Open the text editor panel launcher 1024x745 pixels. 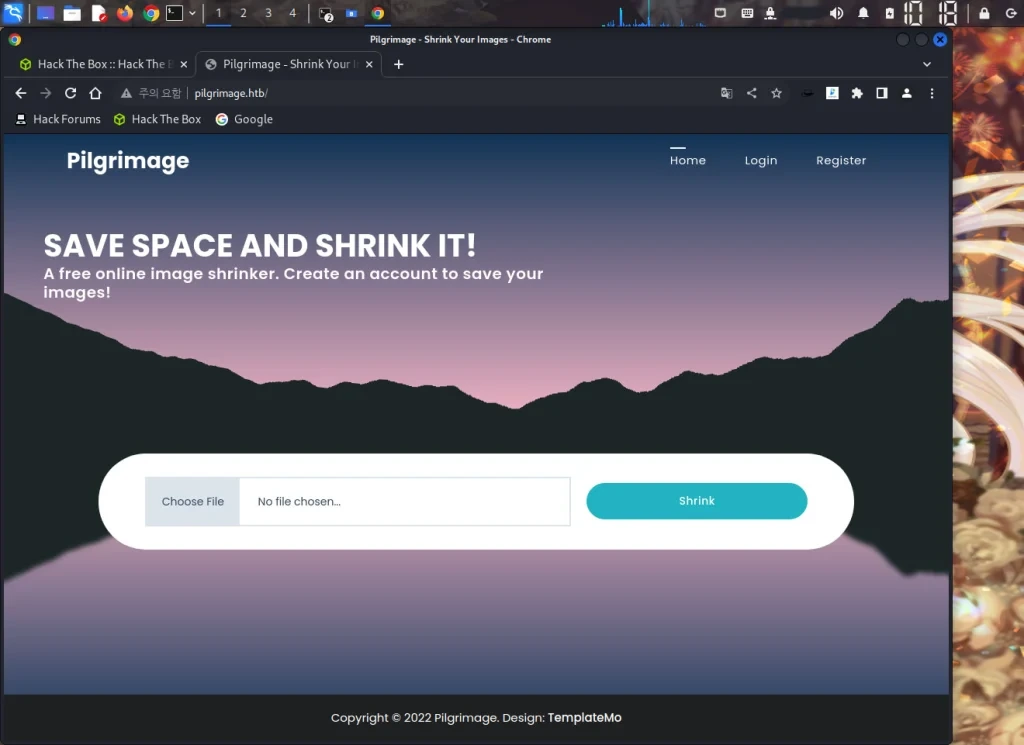99,13
